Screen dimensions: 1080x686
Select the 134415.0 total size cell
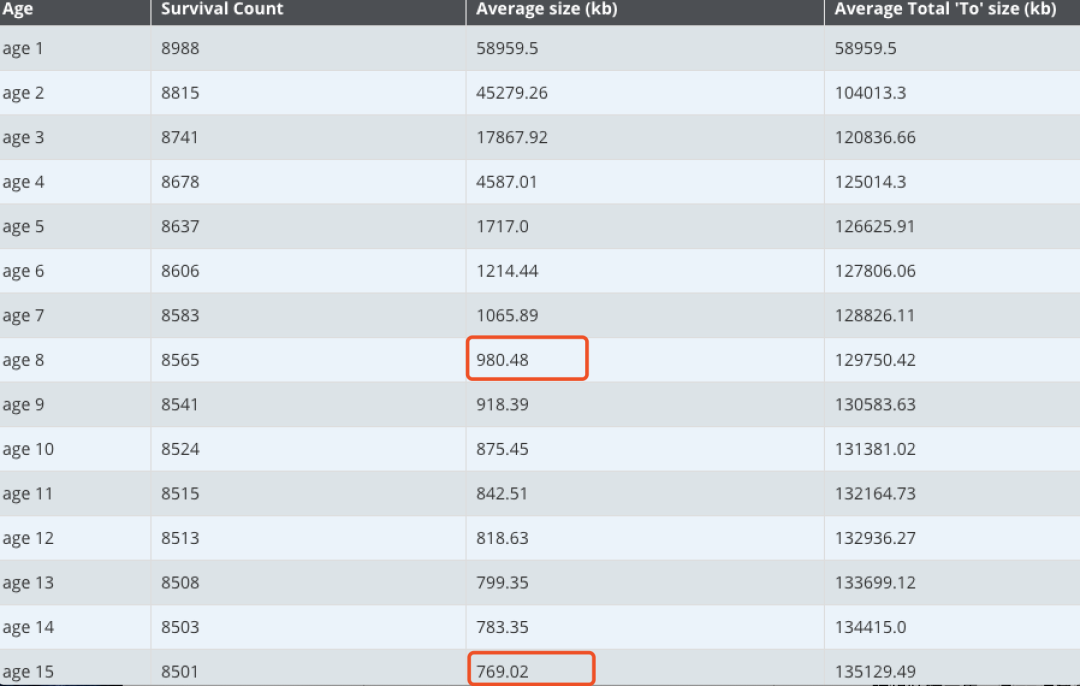click(870, 627)
